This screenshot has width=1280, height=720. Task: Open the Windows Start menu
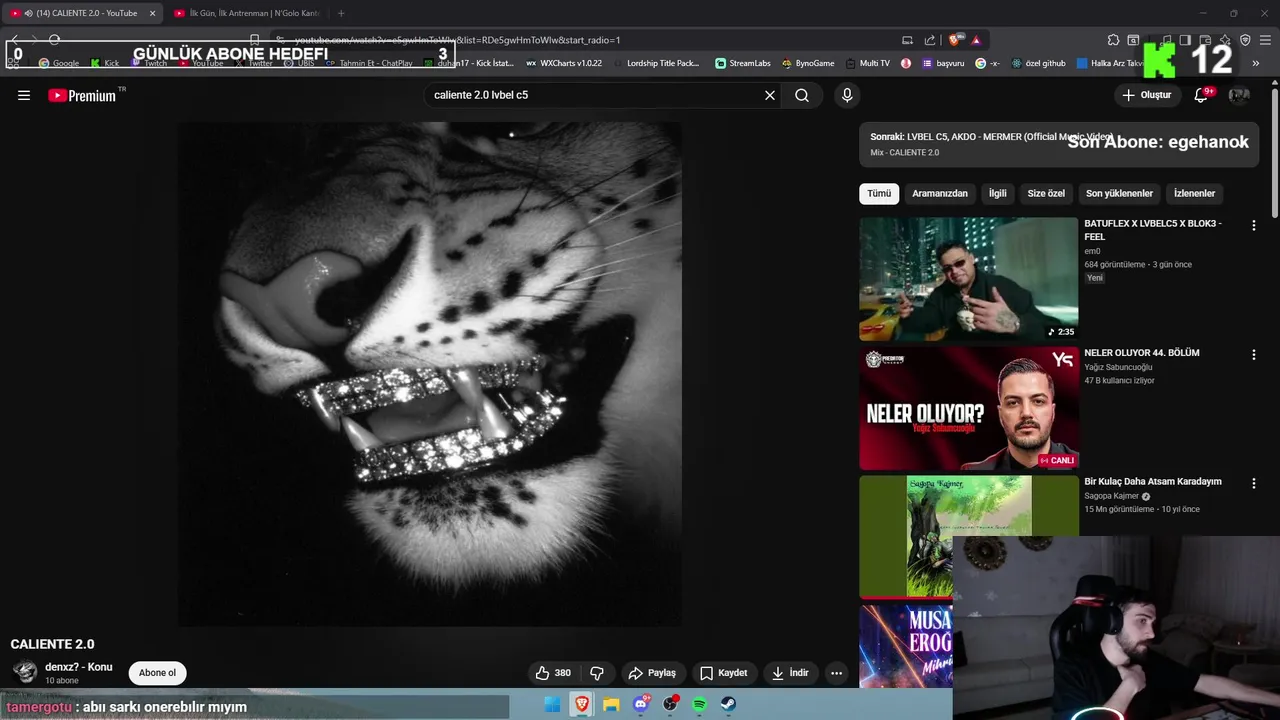[552, 705]
